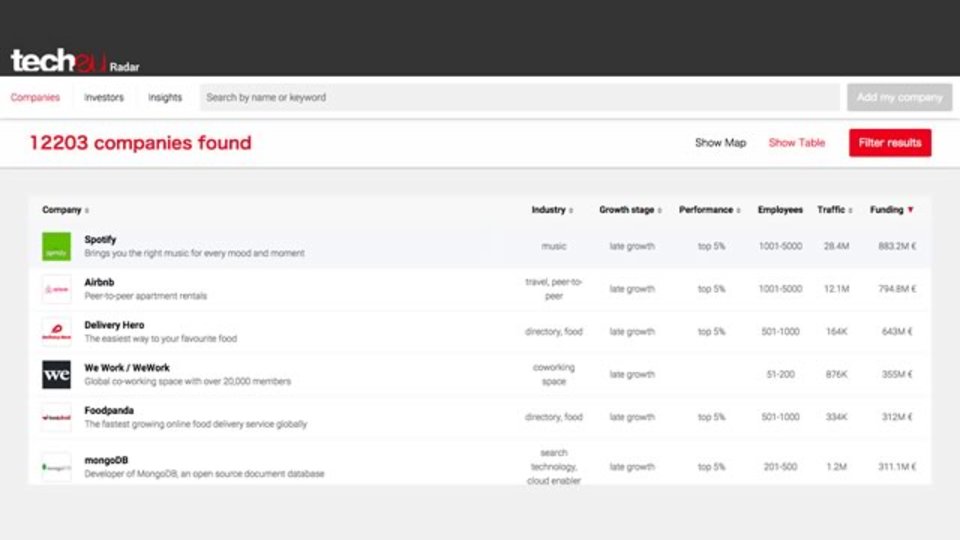Sort table by Company column
960x540 pixels.
click(66, 210)
